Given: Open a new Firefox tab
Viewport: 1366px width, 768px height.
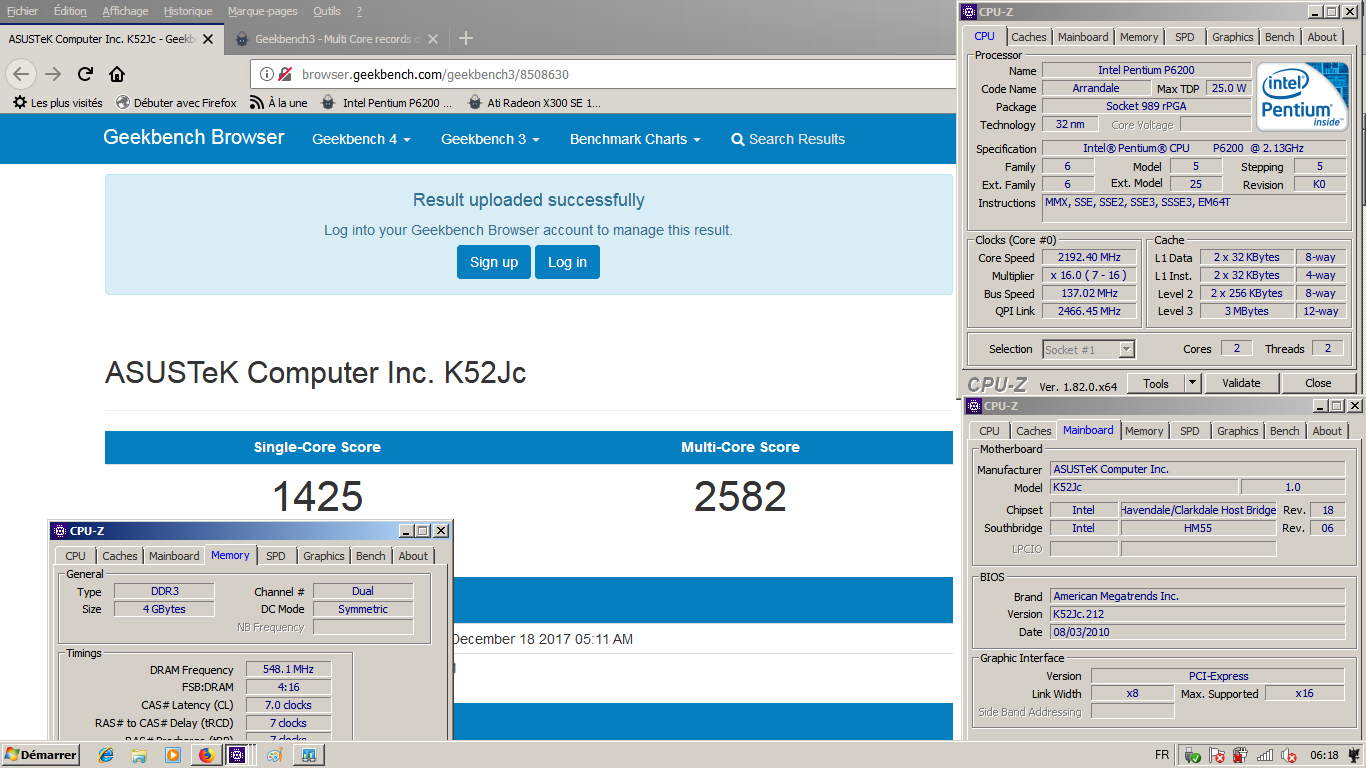Looking at the screenshot, I should [465, 39].
